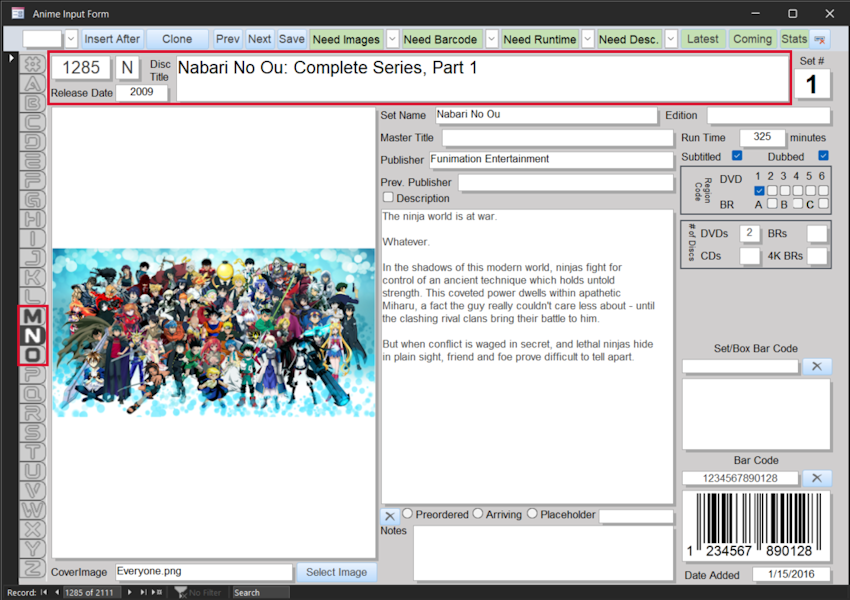The image size is (850, 600).
Task: Show Latest entries
Action: (703, 39)
